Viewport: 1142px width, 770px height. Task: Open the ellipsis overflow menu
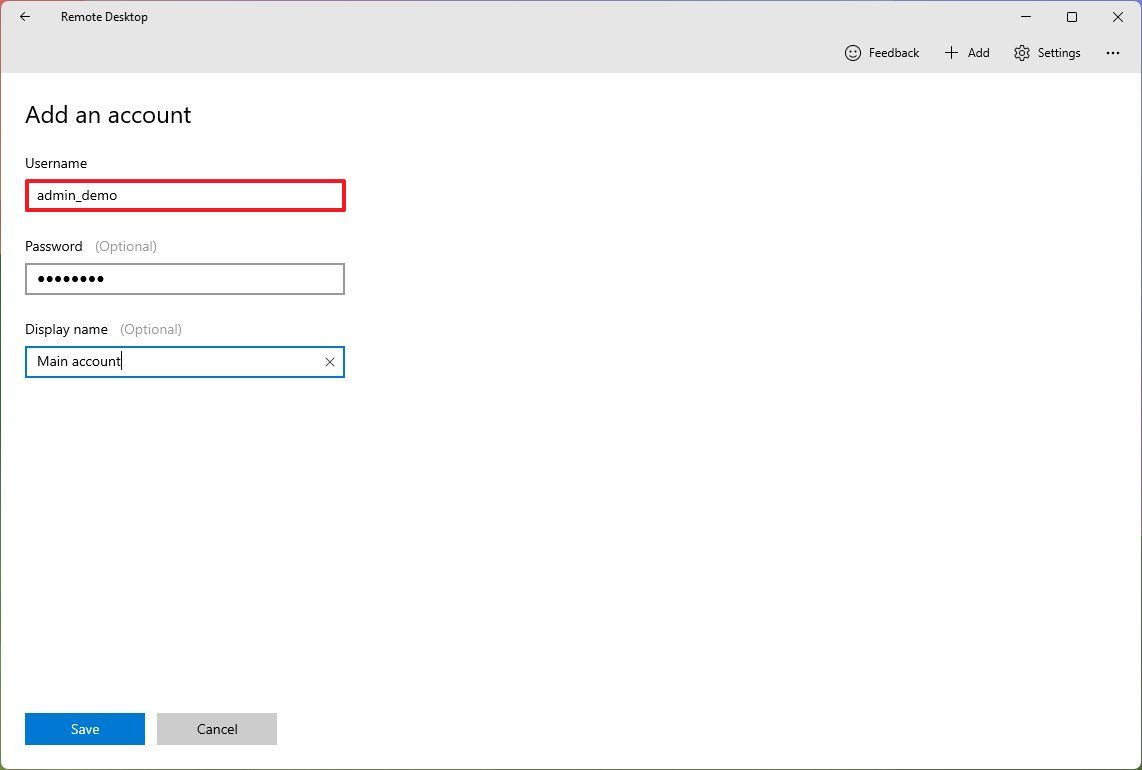[1113, 53]
